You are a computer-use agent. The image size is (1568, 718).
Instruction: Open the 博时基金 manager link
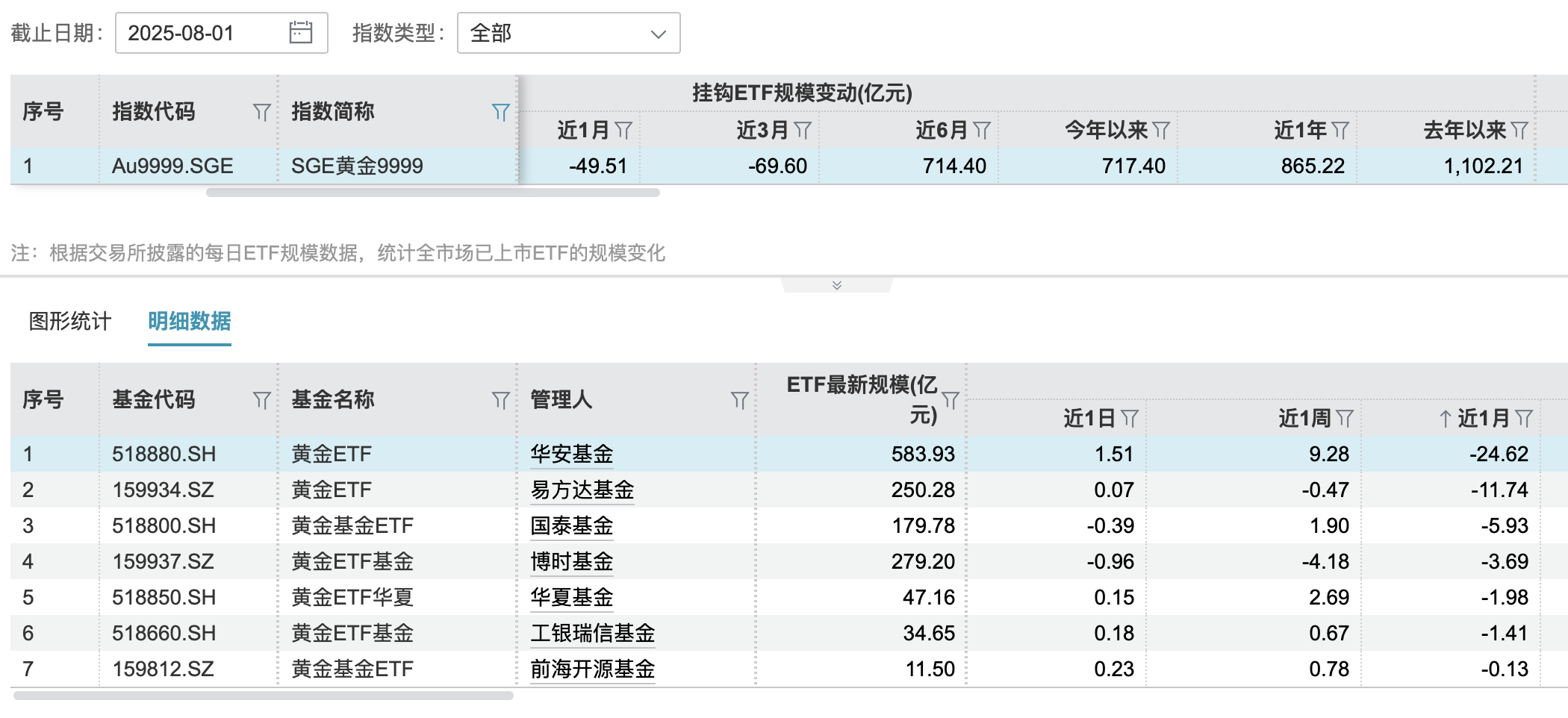572,561
